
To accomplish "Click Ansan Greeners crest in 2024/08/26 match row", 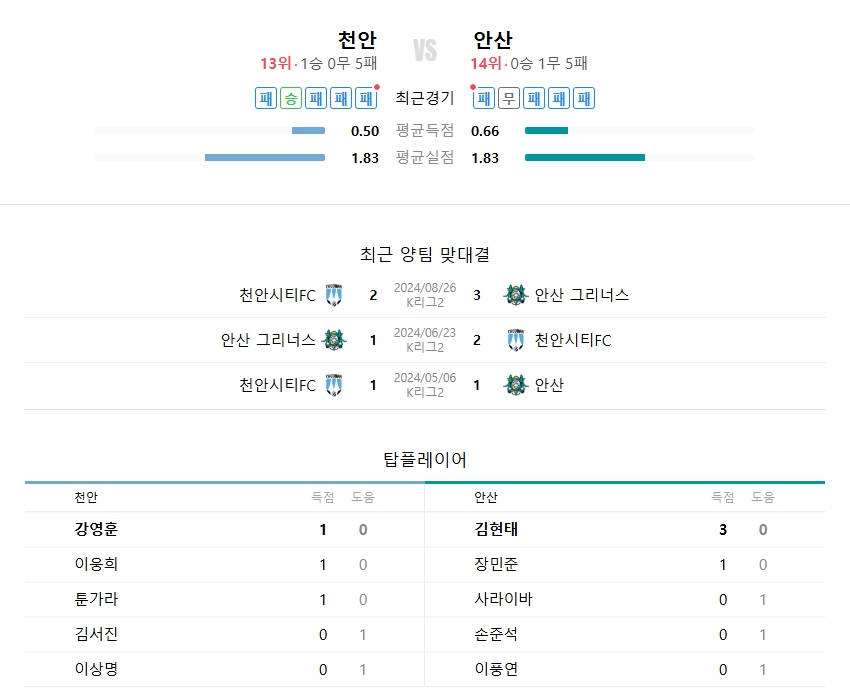I will (515, 295).
